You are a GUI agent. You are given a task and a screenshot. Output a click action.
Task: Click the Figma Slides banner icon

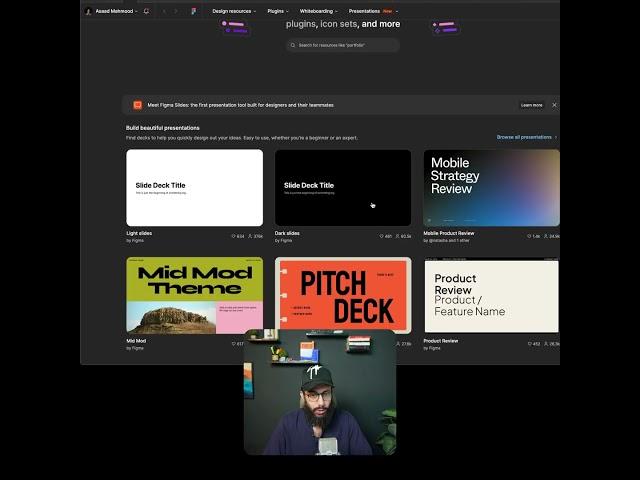point(138,105)
